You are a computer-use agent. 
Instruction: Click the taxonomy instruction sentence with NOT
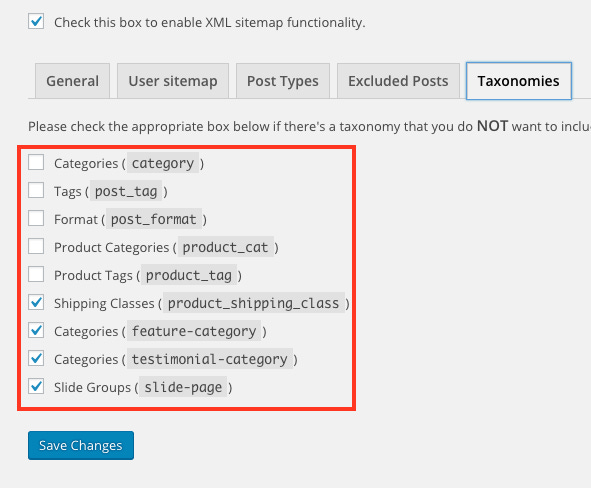coord(309,126)
